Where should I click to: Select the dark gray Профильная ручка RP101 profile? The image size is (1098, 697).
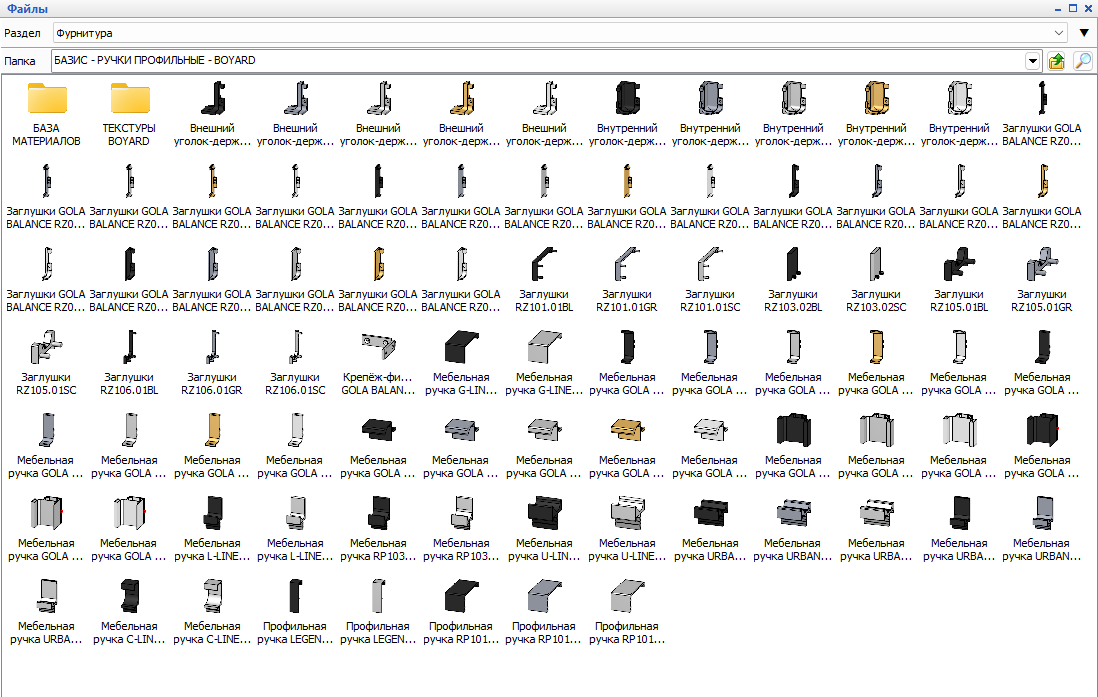point(543,612)
